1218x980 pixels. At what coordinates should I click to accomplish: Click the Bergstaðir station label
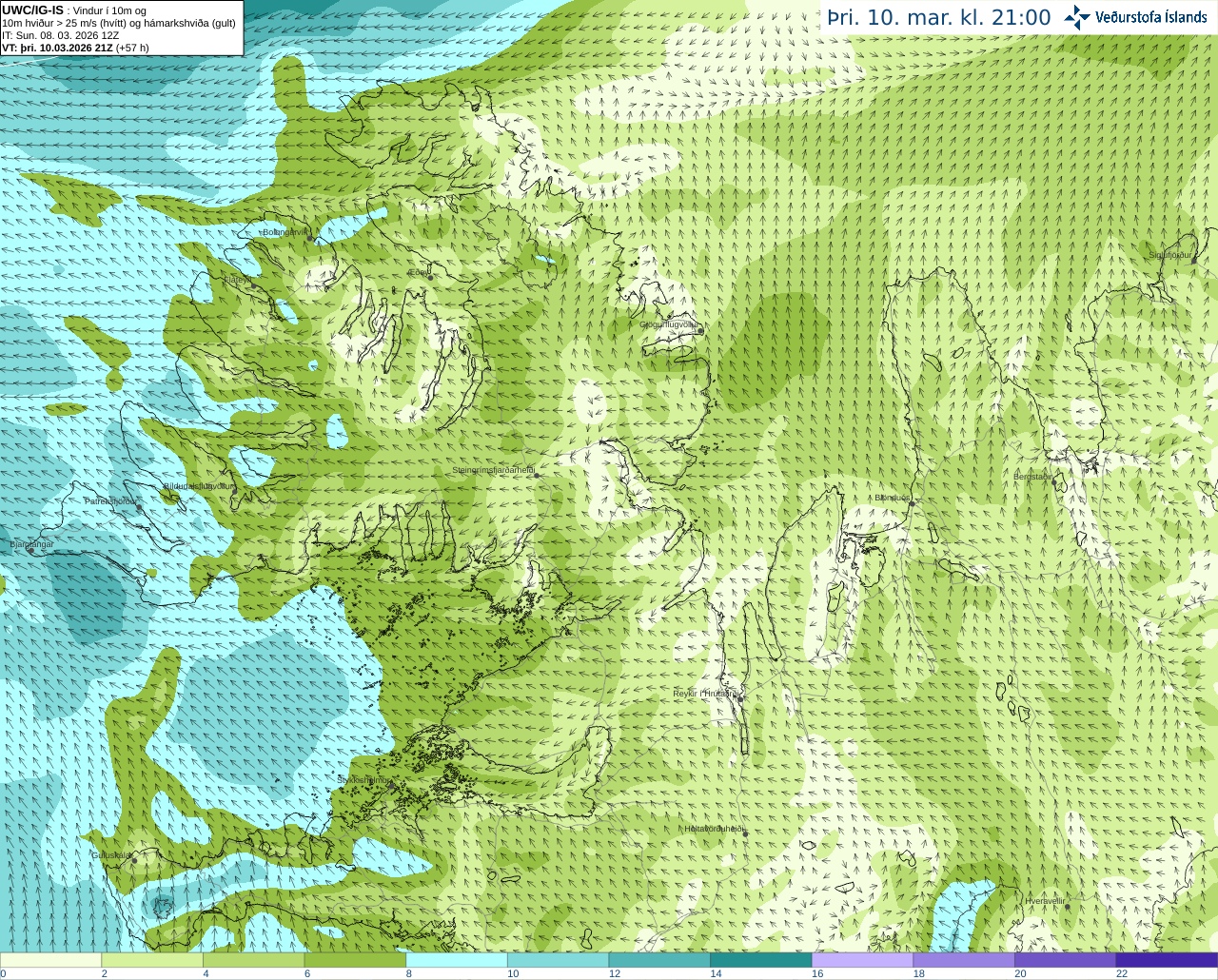pyautogui.click(x=1033, y=477)
